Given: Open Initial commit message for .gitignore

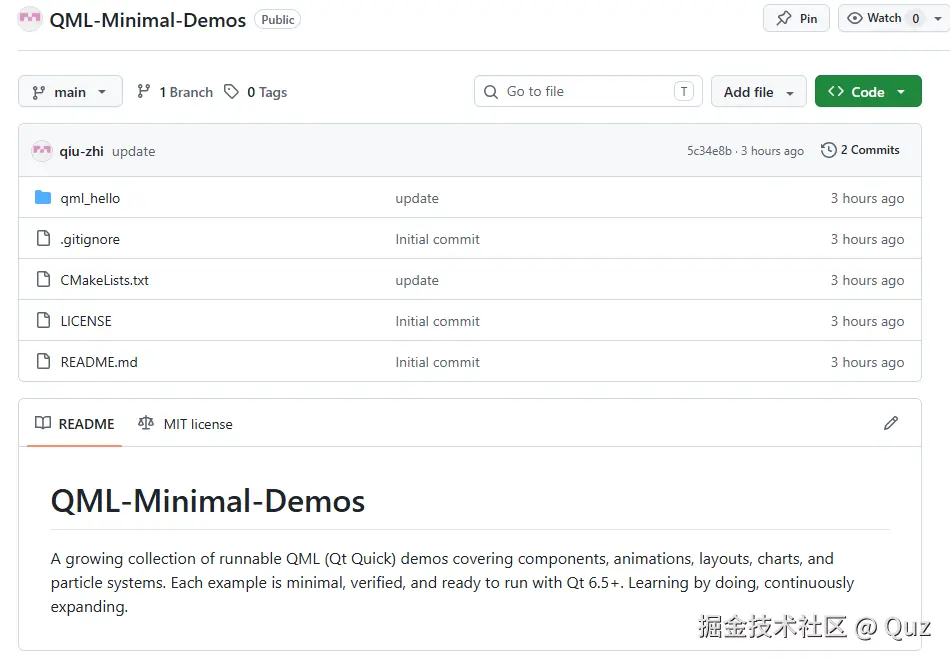Looking at the screenshot, I should [437, 239].
